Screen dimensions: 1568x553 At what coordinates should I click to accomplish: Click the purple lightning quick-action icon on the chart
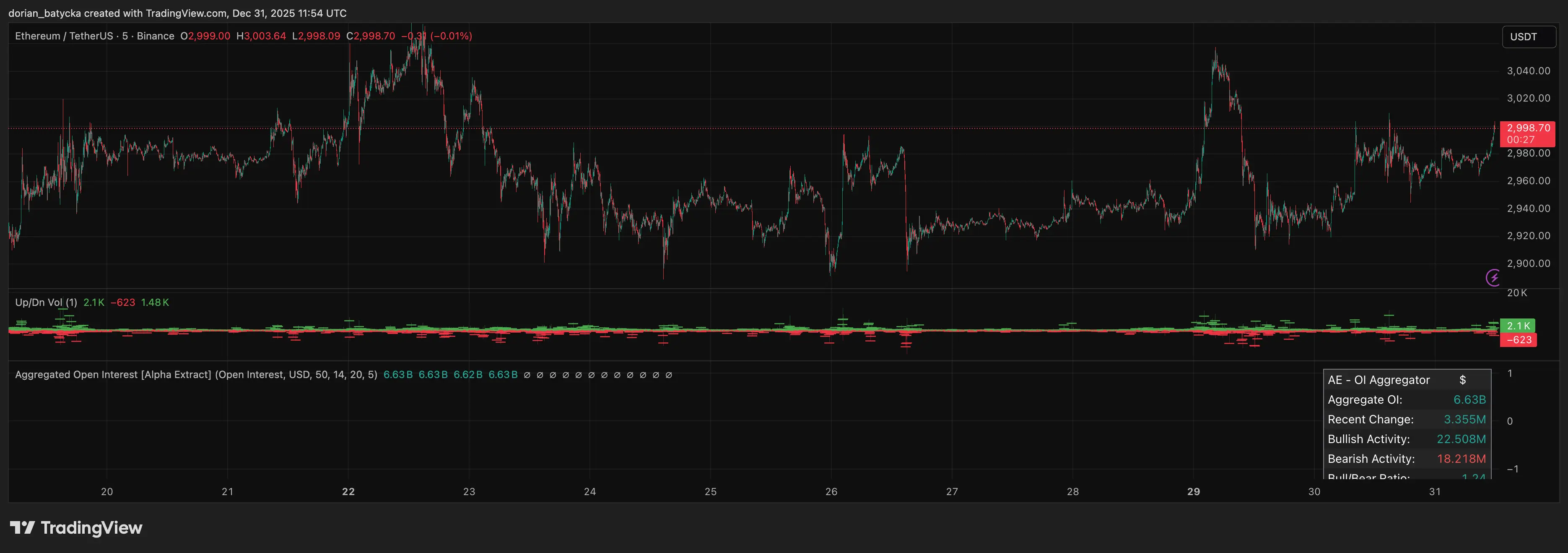click(1493, 278)
